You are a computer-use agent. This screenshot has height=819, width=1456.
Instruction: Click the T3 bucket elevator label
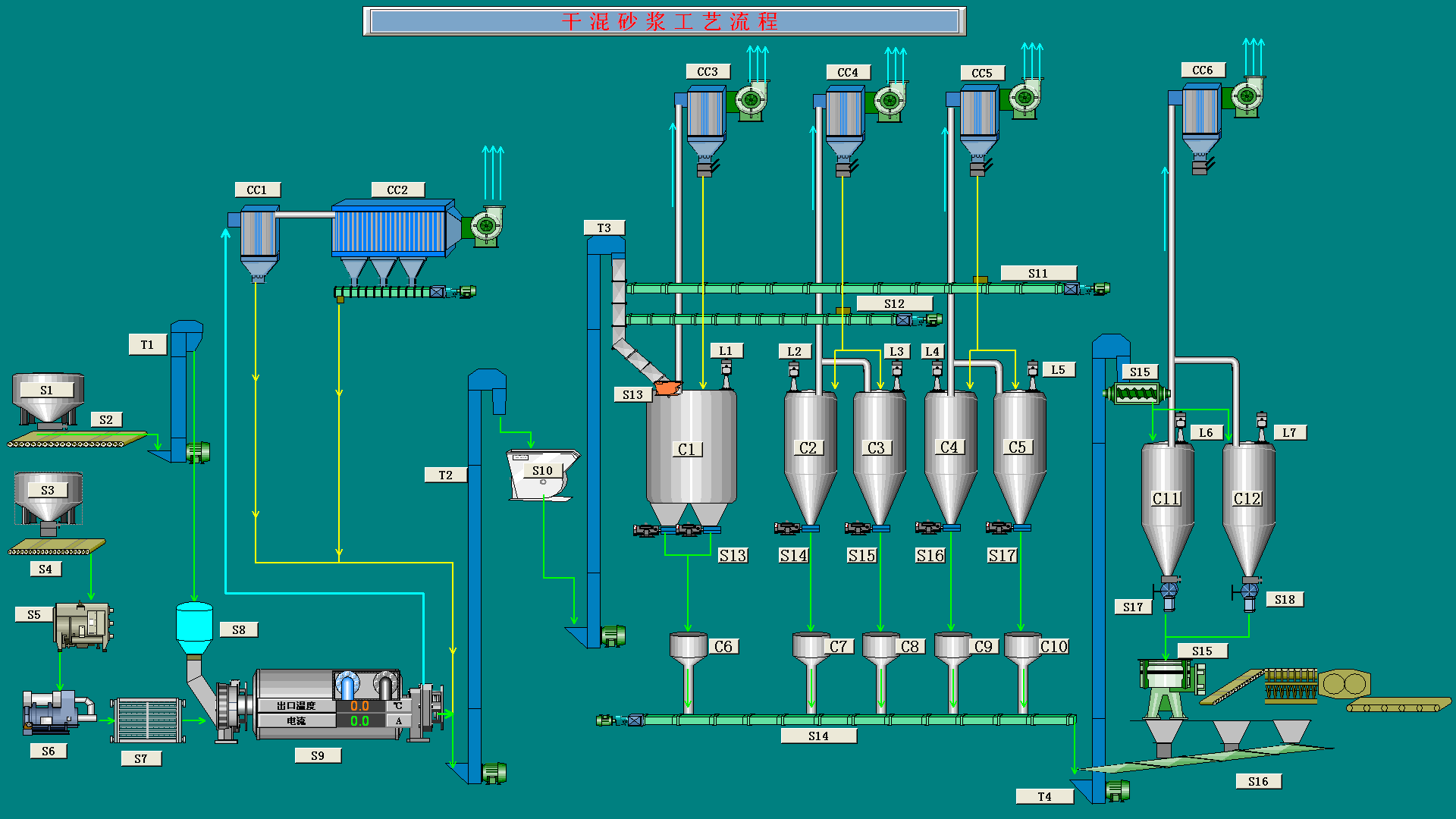click(x=604, y=227)
